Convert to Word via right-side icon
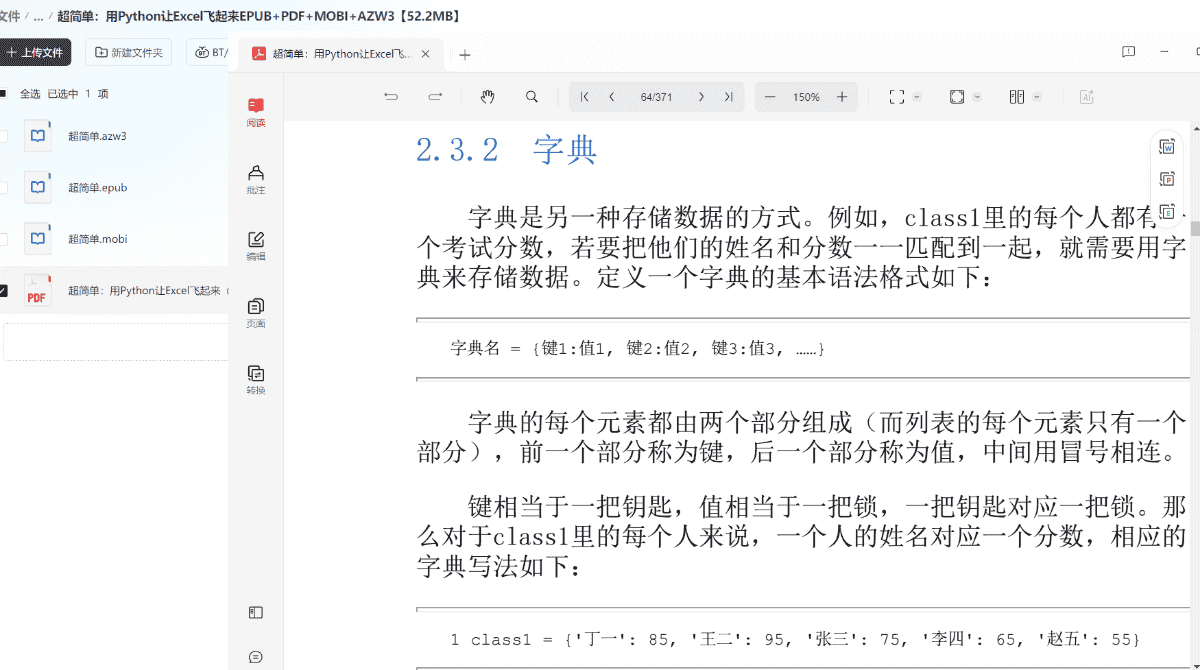The height and width of the screenshot is (670, 1200). [x=1166, y=146]
